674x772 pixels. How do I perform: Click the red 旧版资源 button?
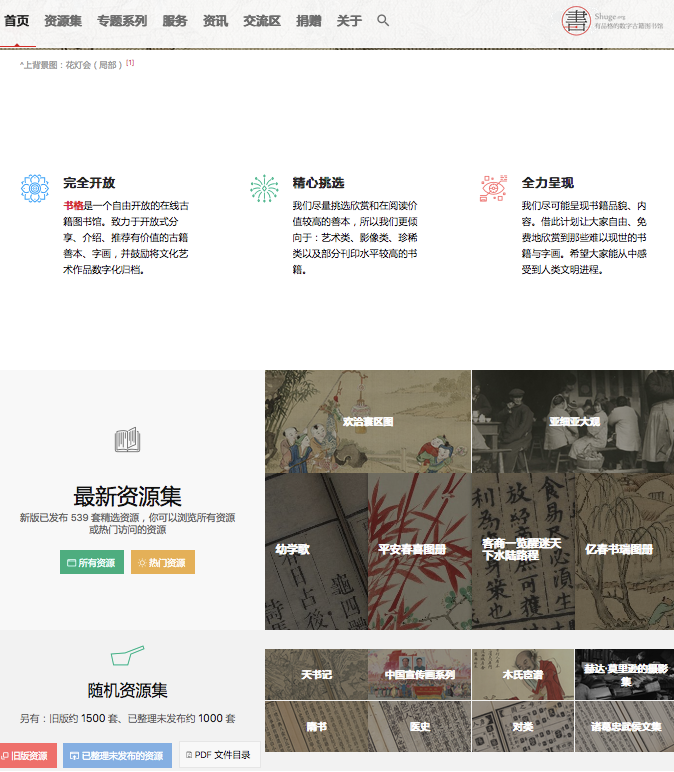pos(28,755)
